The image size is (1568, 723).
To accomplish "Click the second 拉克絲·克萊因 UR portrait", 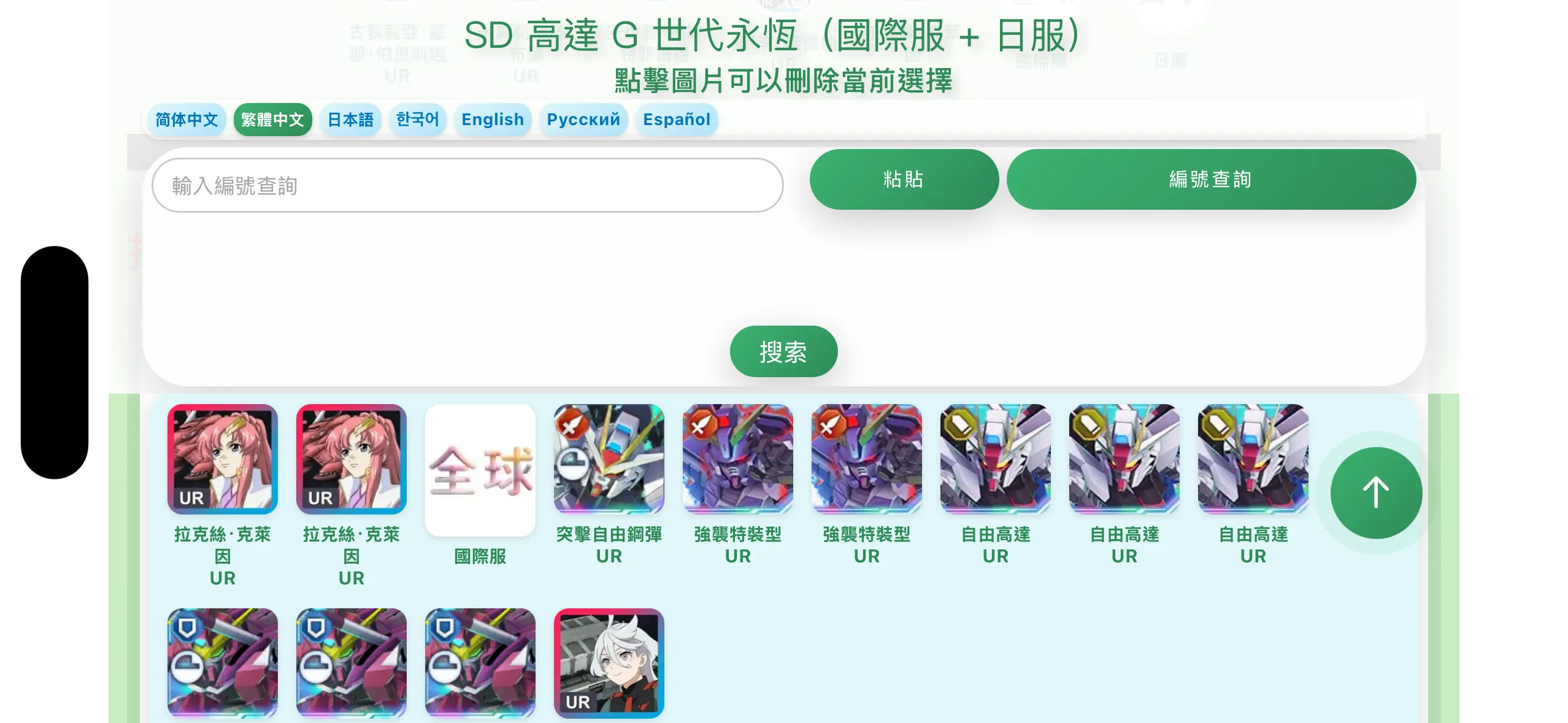I will pos(351,459).
